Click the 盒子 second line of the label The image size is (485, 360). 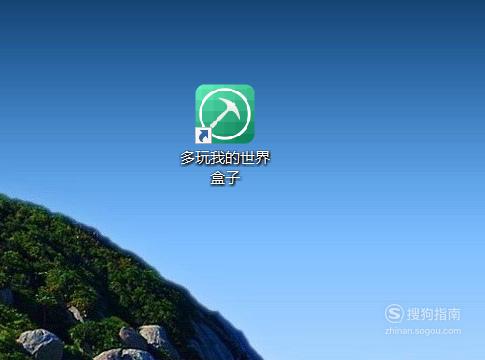(x=225, y=178)
